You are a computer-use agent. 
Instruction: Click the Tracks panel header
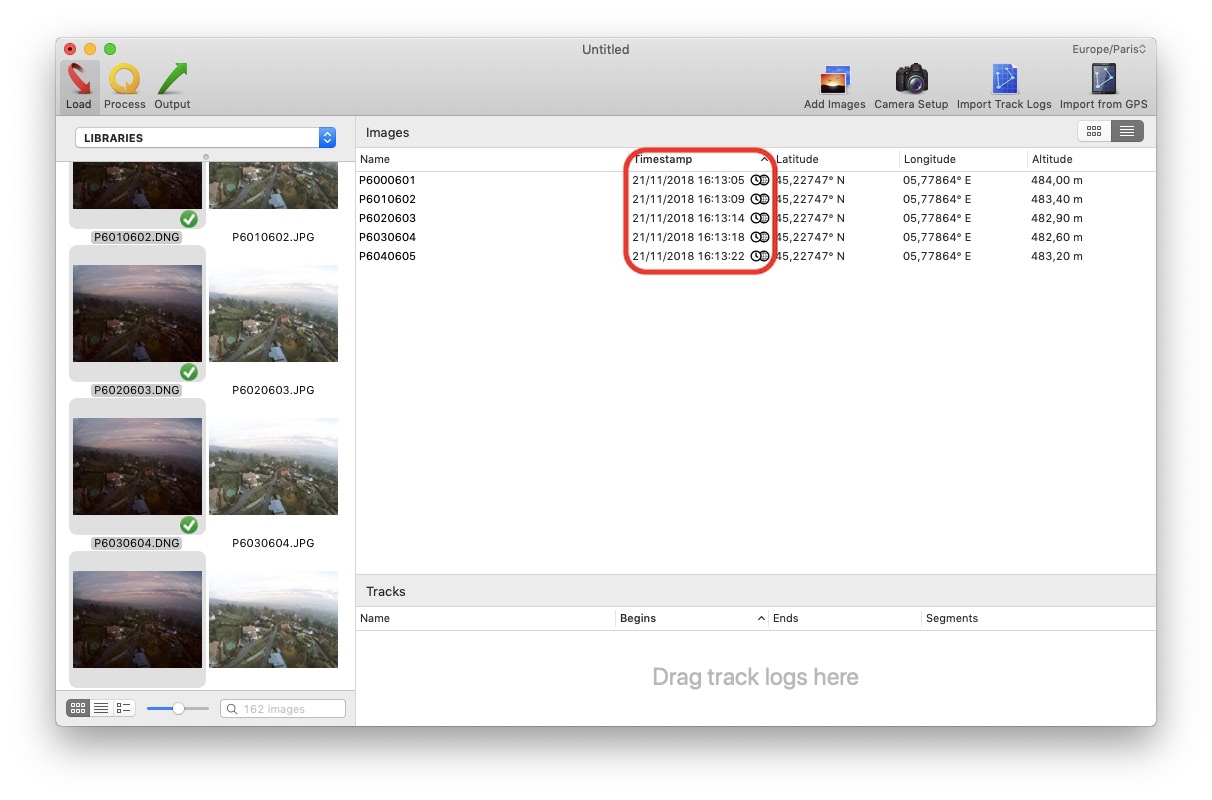[x=385, y=591]
